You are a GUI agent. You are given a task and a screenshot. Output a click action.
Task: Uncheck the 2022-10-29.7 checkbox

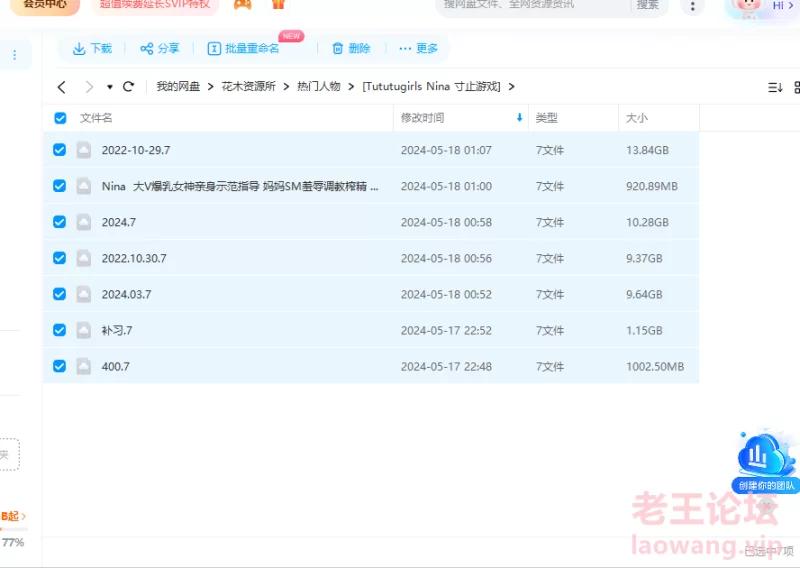click(x=60, y=150)
